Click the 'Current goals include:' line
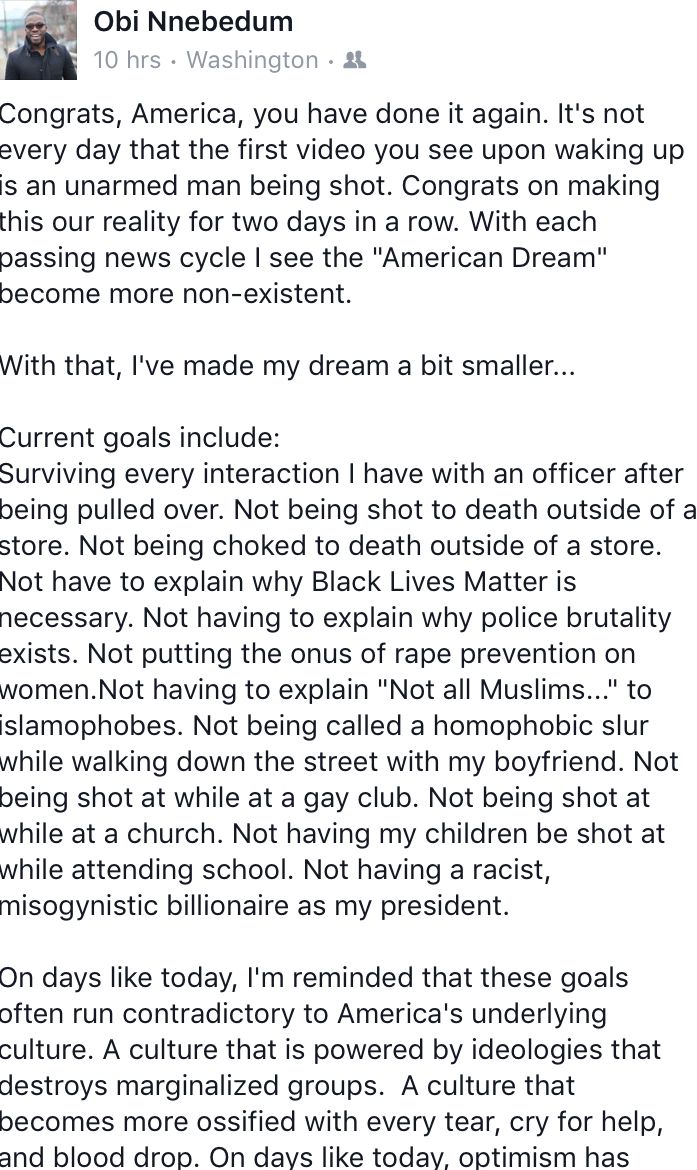The height and width of the screenshot is (1170, 697). (x=140, y=437)
